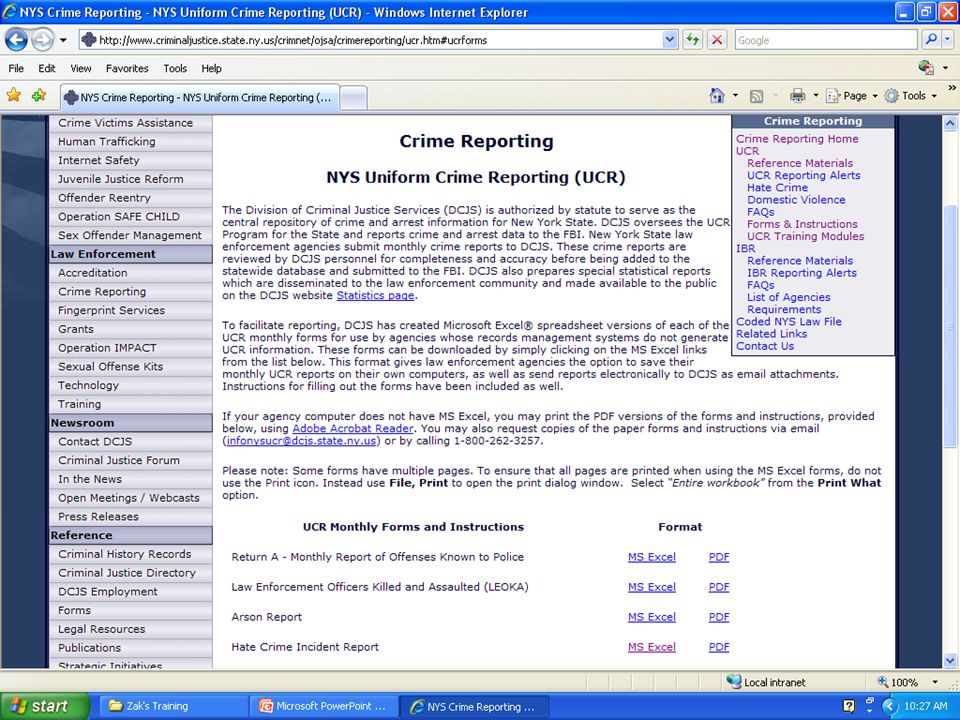This screenshot has height=720, width=960.
Task: Click the 10:27 AM system clock
Action: (926, 707)
